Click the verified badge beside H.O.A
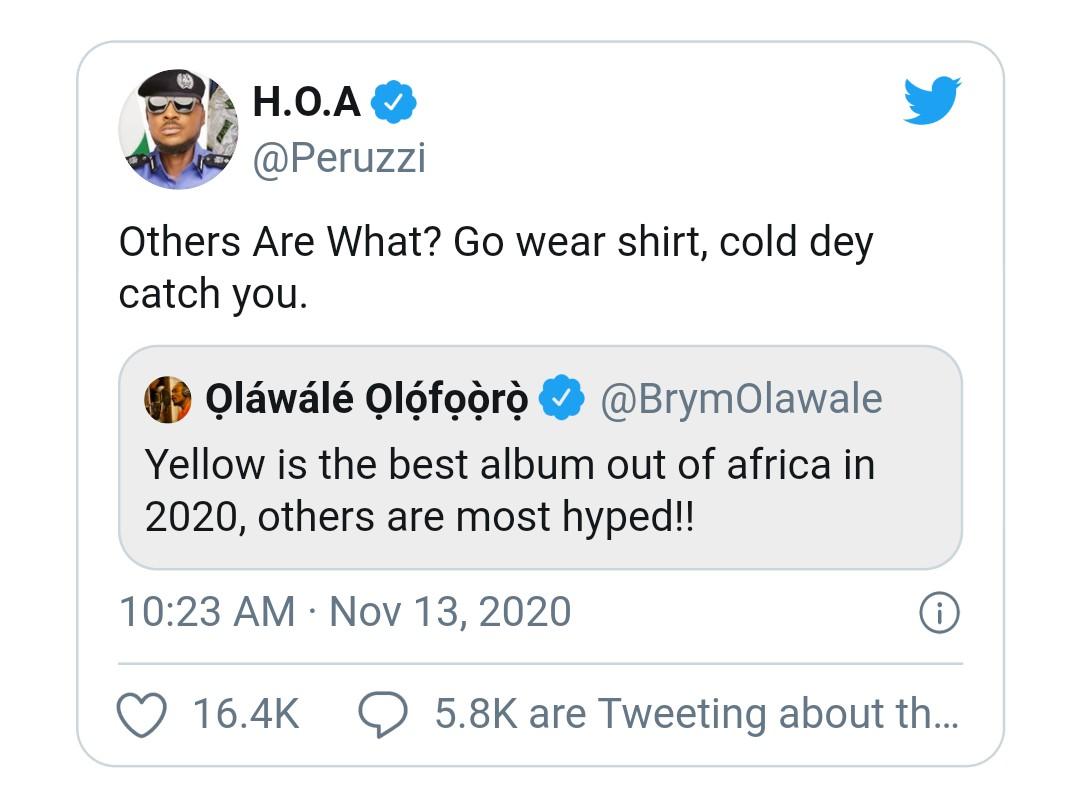 pyautogui.click(x=394, y=102)
